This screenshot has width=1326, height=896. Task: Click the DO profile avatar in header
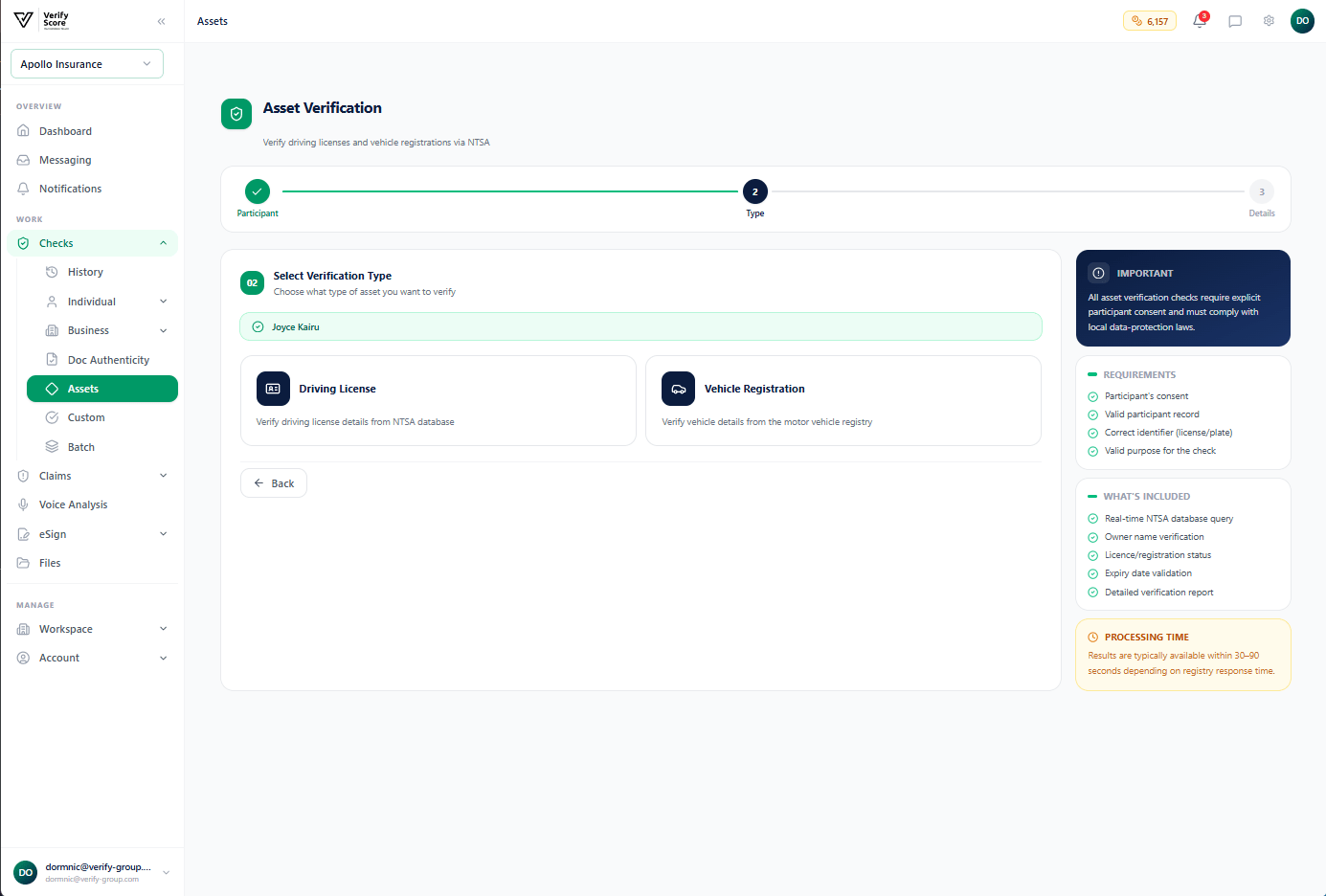click(1302, 21)
